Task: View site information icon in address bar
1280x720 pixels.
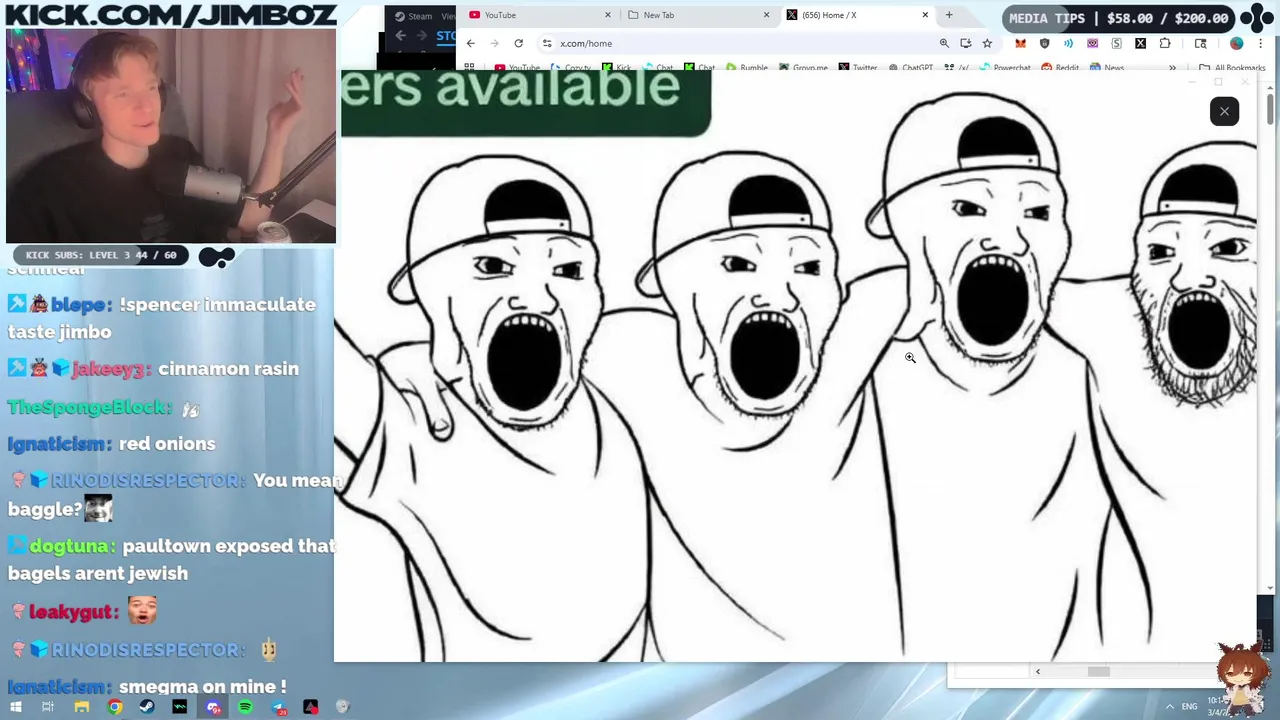Action: 547,43
